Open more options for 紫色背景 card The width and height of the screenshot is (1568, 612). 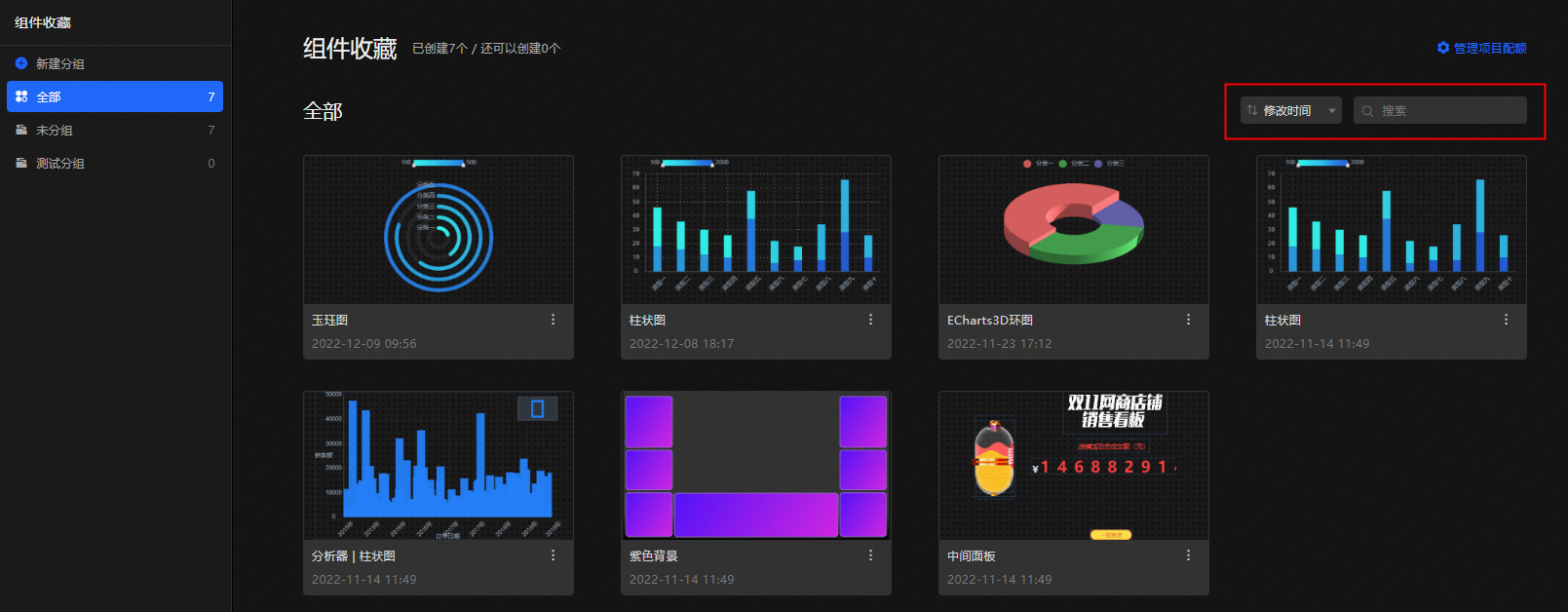point(870,555)
